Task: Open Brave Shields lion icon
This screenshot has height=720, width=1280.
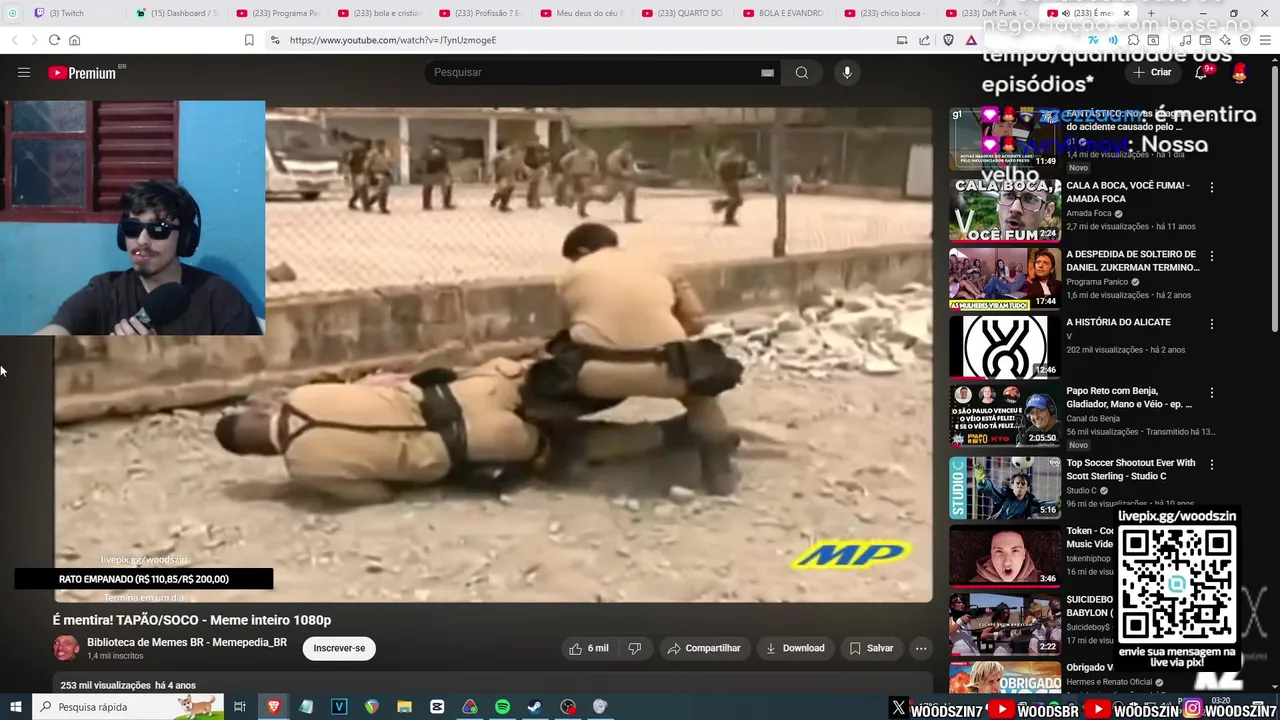Action: 948,40
